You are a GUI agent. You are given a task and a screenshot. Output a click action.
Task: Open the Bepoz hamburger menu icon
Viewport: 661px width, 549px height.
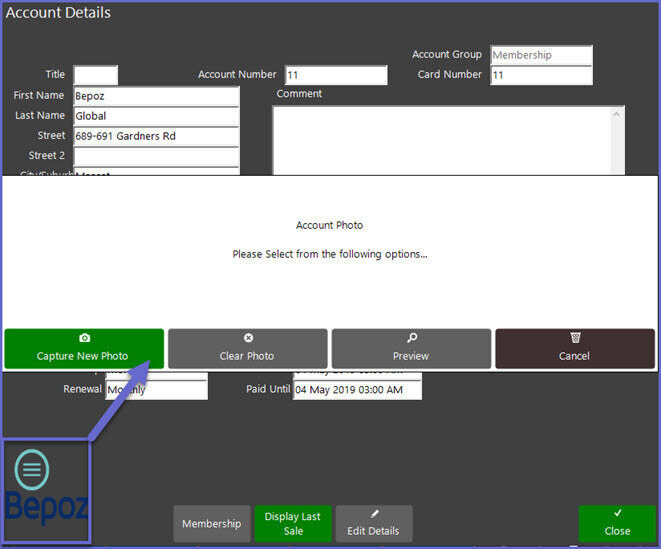pos(33,468)
